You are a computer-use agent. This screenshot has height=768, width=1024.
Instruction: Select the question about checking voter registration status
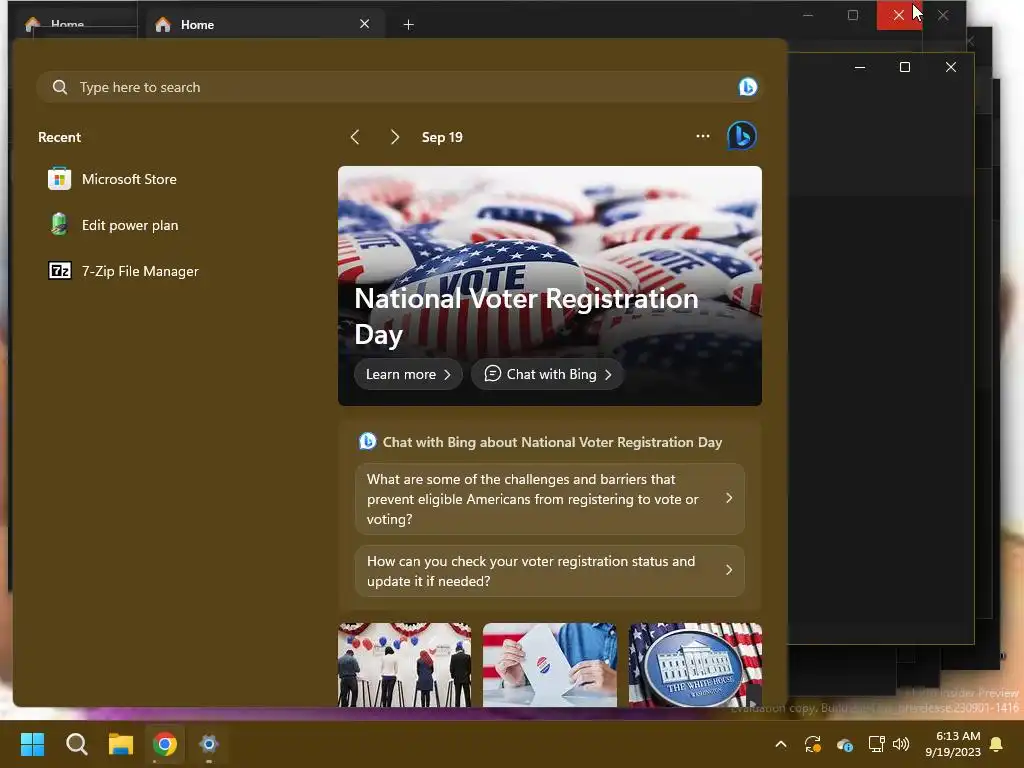550,571
